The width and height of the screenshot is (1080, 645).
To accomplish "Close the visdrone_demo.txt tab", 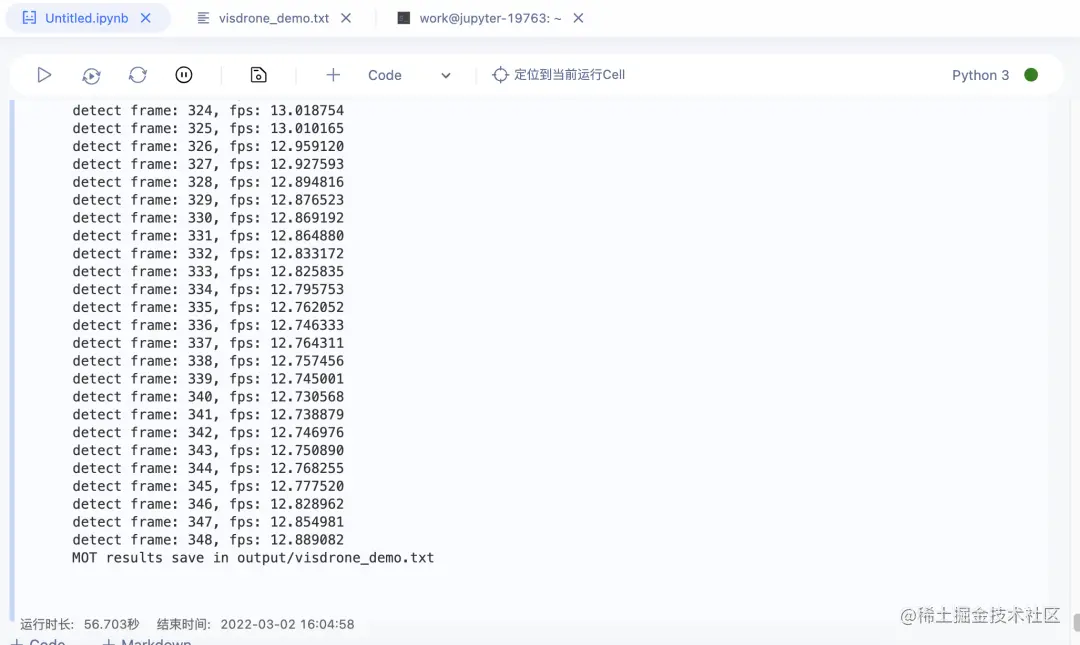I will (346, 18).
